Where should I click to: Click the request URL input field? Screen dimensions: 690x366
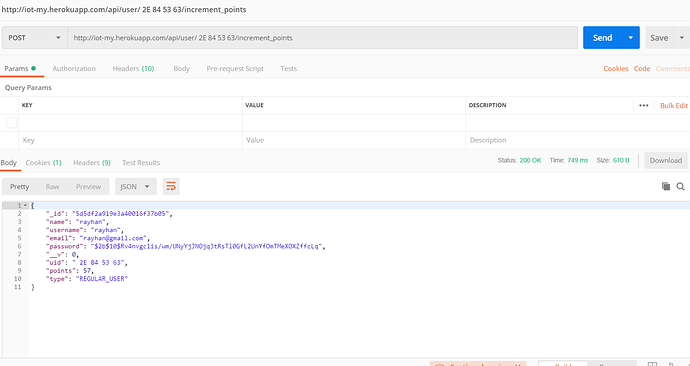[323, 38]
